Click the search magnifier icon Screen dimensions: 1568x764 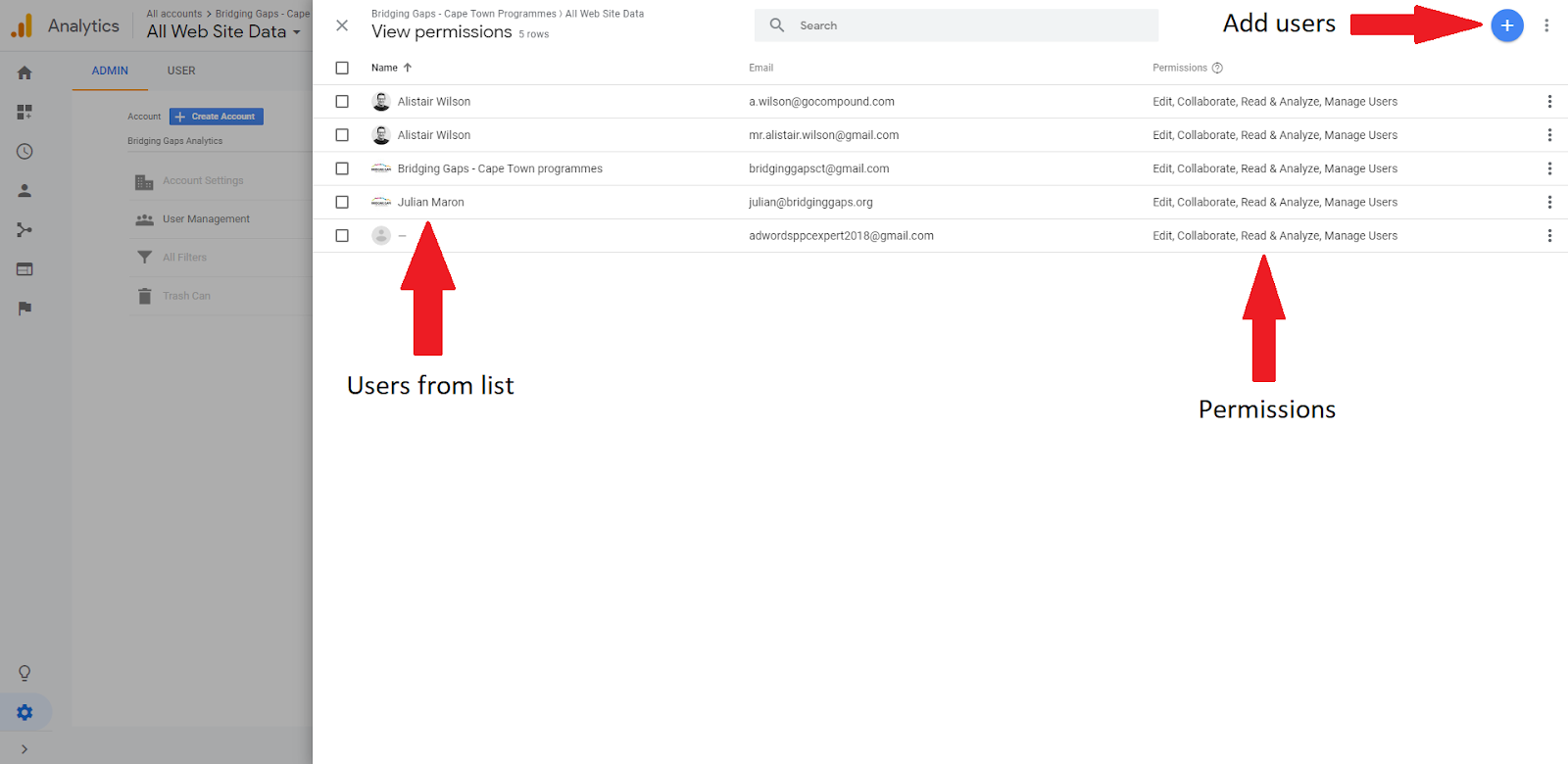777,25
